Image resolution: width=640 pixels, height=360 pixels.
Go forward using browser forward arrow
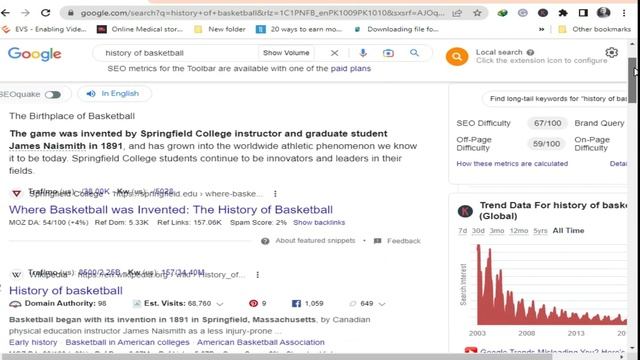pyautogui.click(x=25, y=13)
